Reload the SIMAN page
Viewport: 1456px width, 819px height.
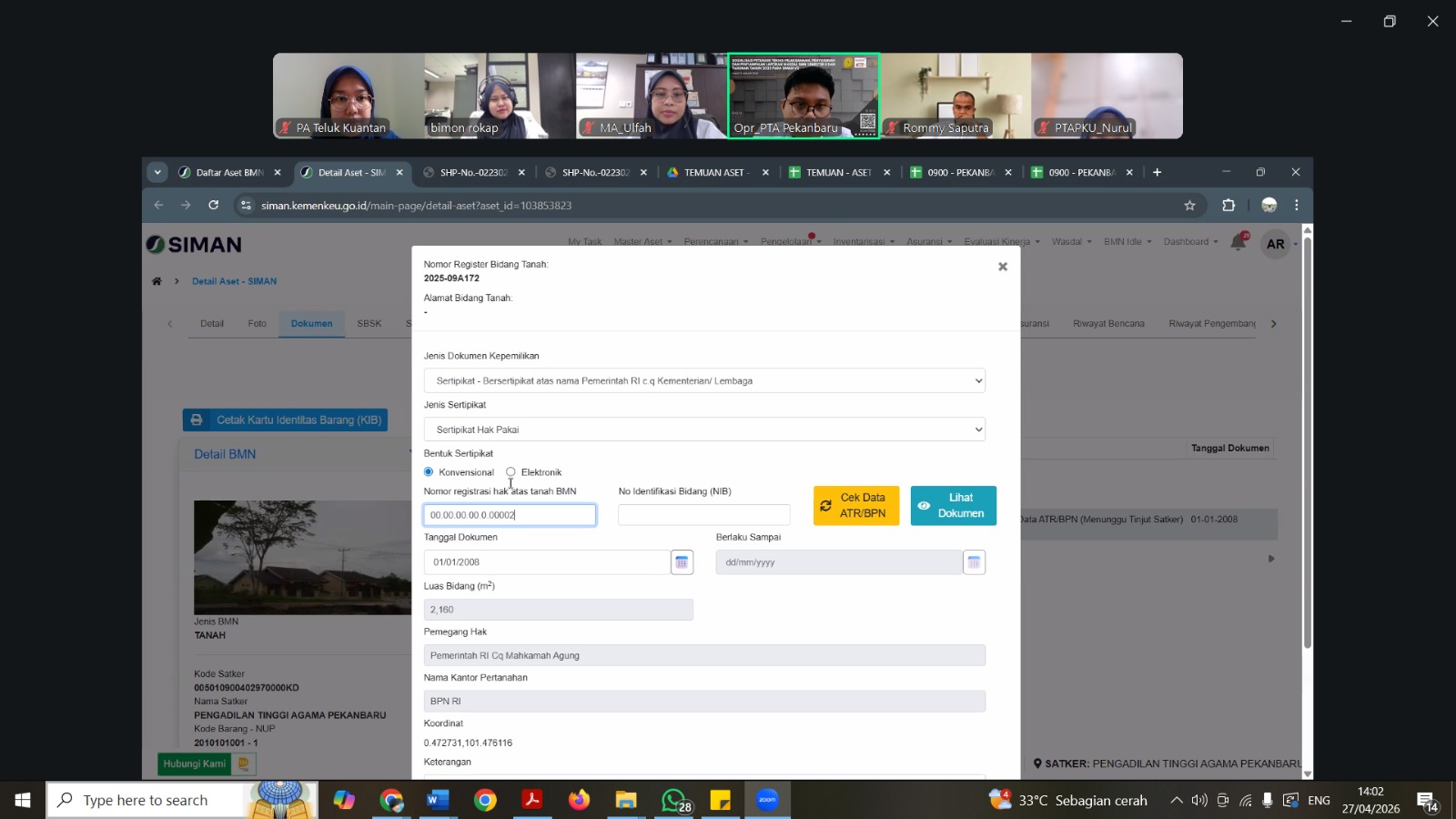tap(213, 206)
